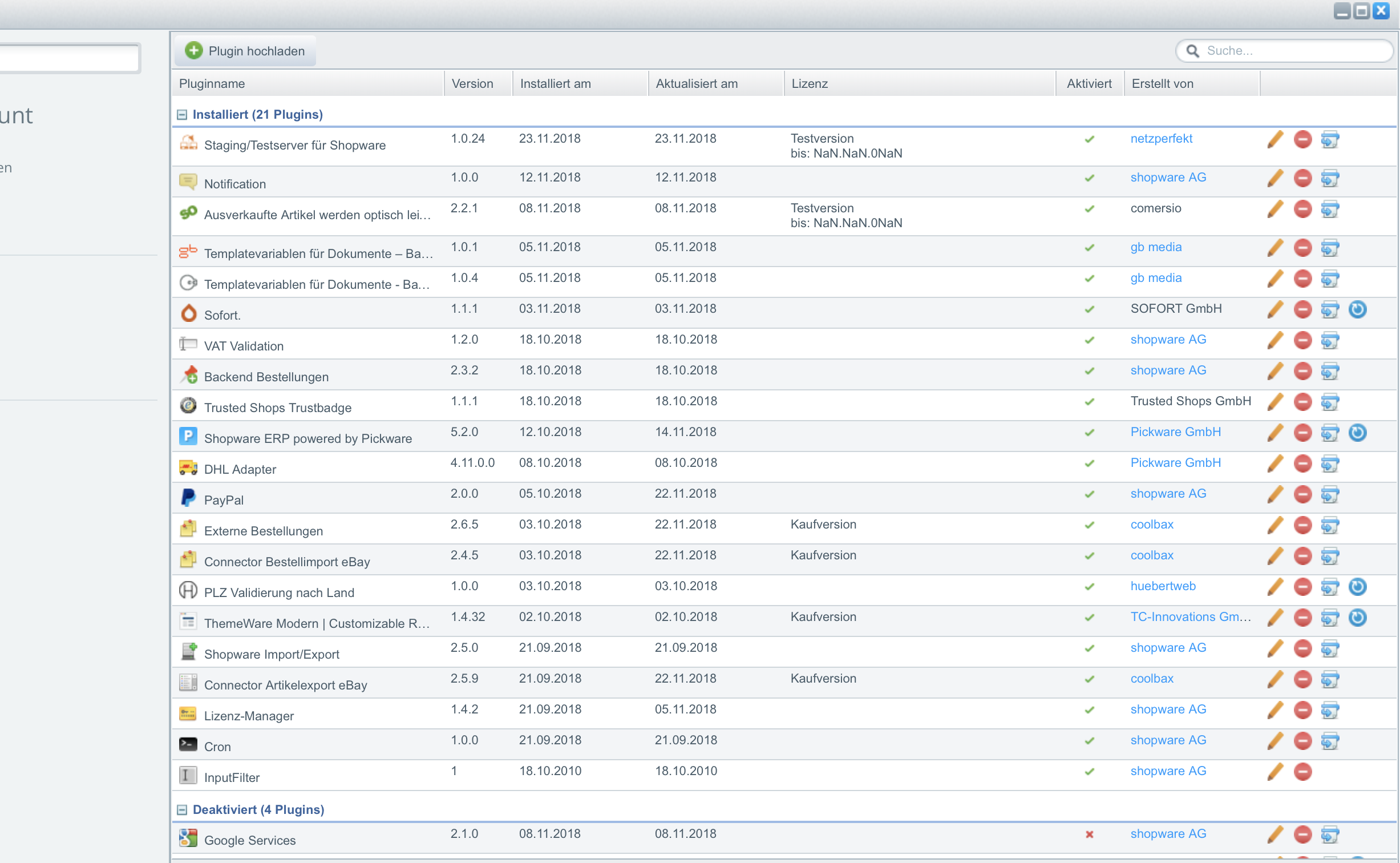Reinstall Connector Artikelexport eBay via icon

[x=1330, y=679]
